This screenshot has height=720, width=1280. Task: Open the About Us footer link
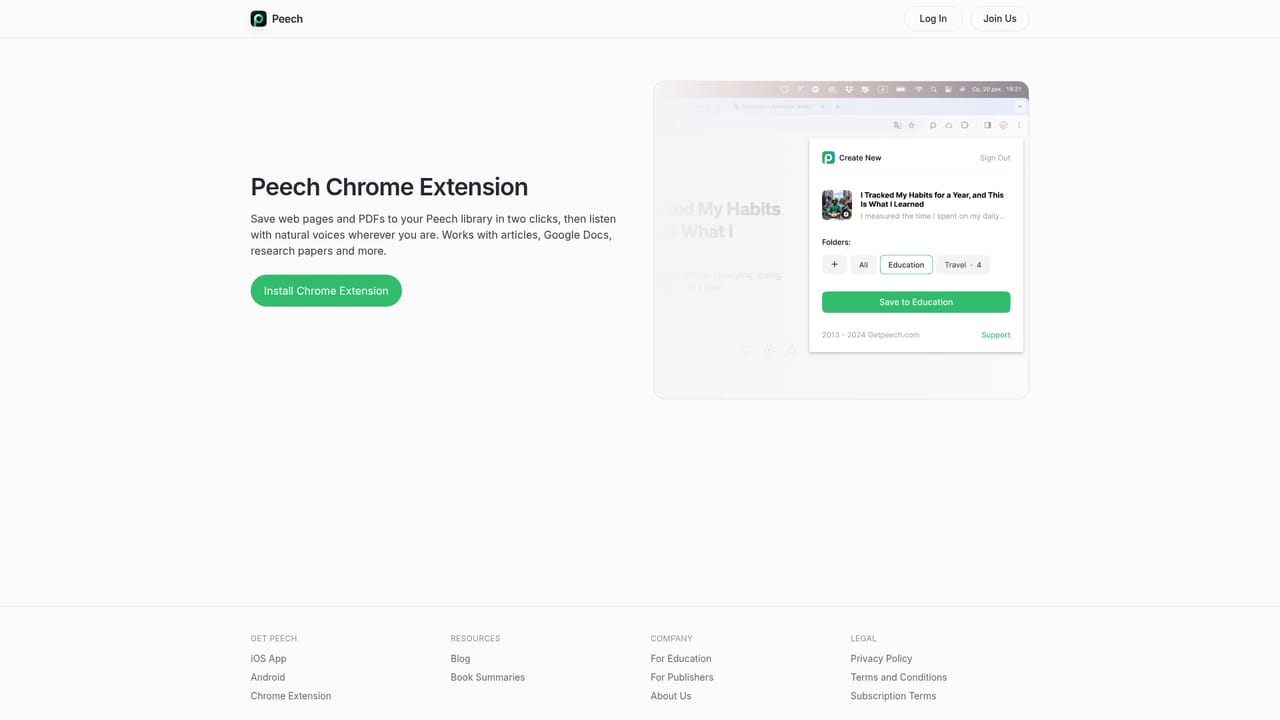[671, 696]
